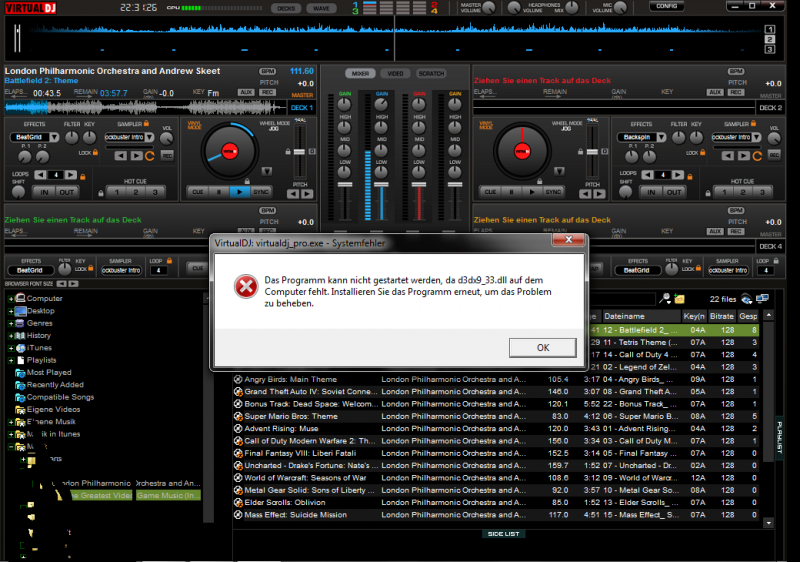Toggle AUX input on Deck 2
The height and width of the screenshot is (562, 800).
[x=715, y=92]
